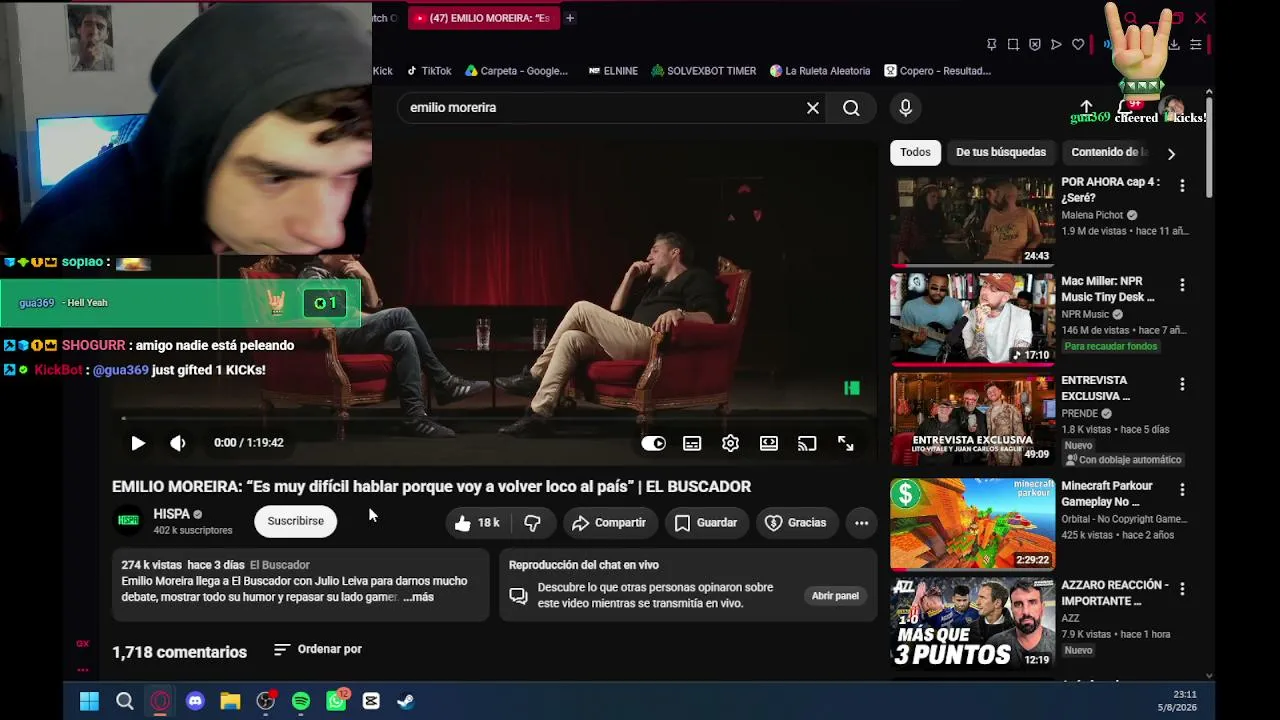Open La Ruleta Aleatoria bookmark
Viewport: 1280px width, 720px height.
point(820,71)
